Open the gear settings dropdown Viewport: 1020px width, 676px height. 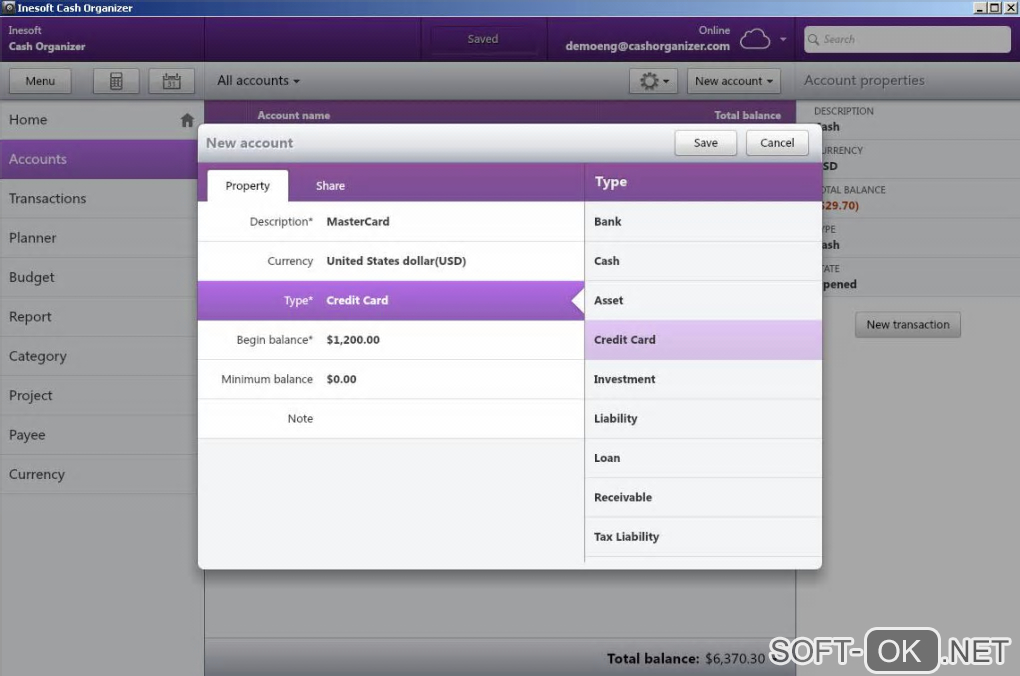[x=654, y=81]
